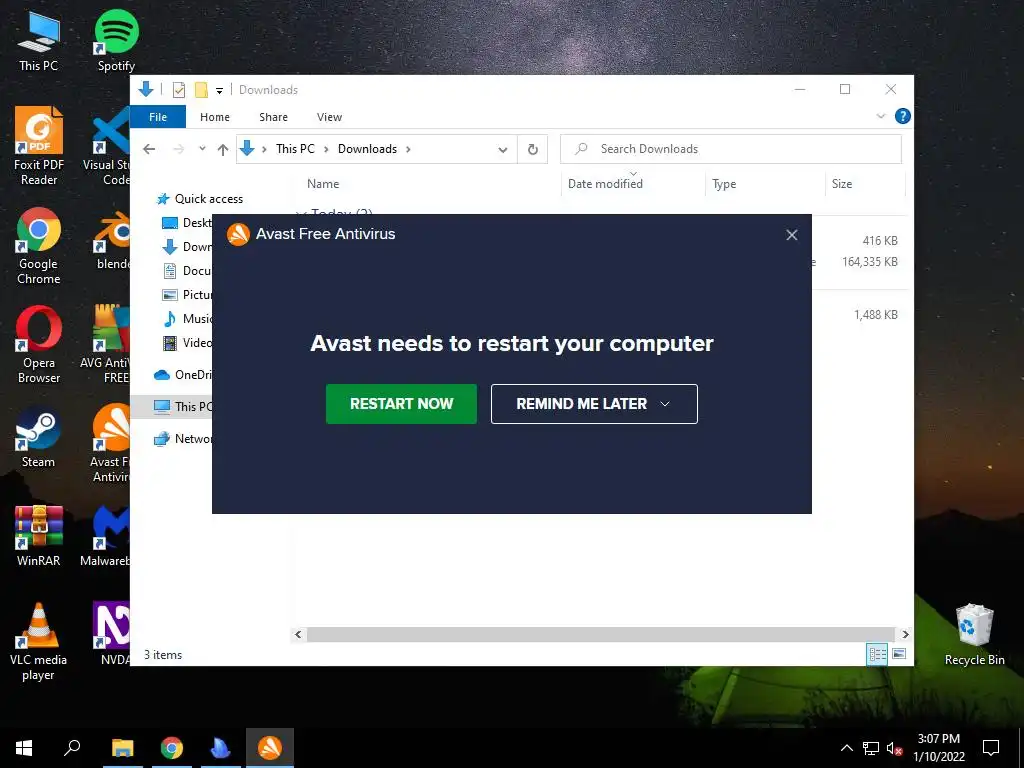This screenshot has height=768, width=1024.
Task: Open the Avast Free Antivirus desktop shortcut
Action: click(x=110, y=443)
